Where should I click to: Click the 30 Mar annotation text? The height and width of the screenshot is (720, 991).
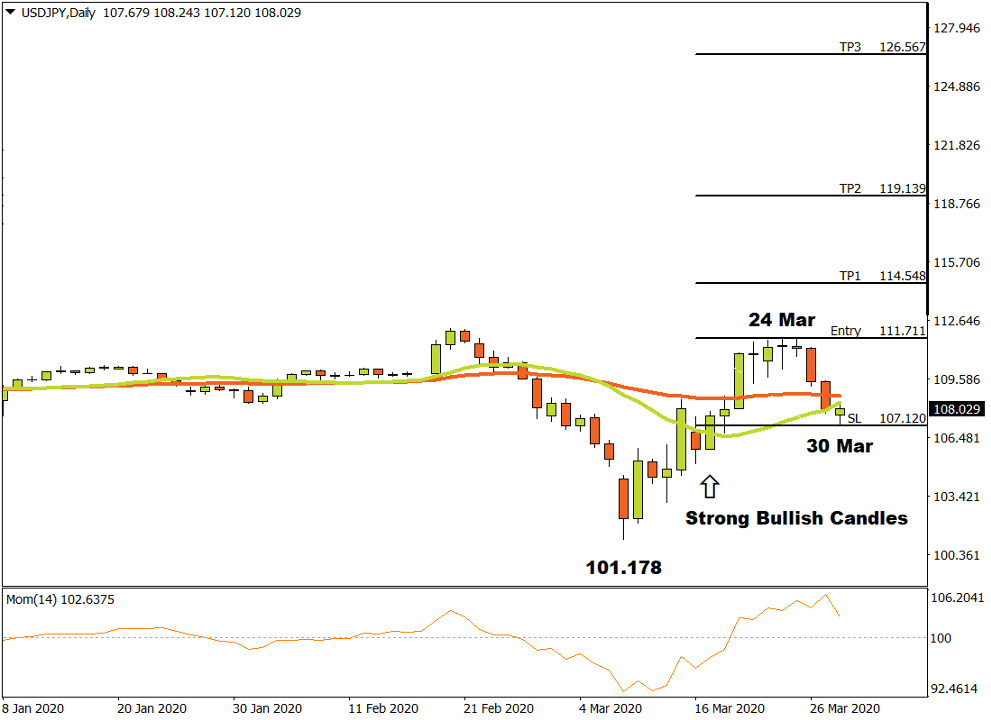pos(839,446)
